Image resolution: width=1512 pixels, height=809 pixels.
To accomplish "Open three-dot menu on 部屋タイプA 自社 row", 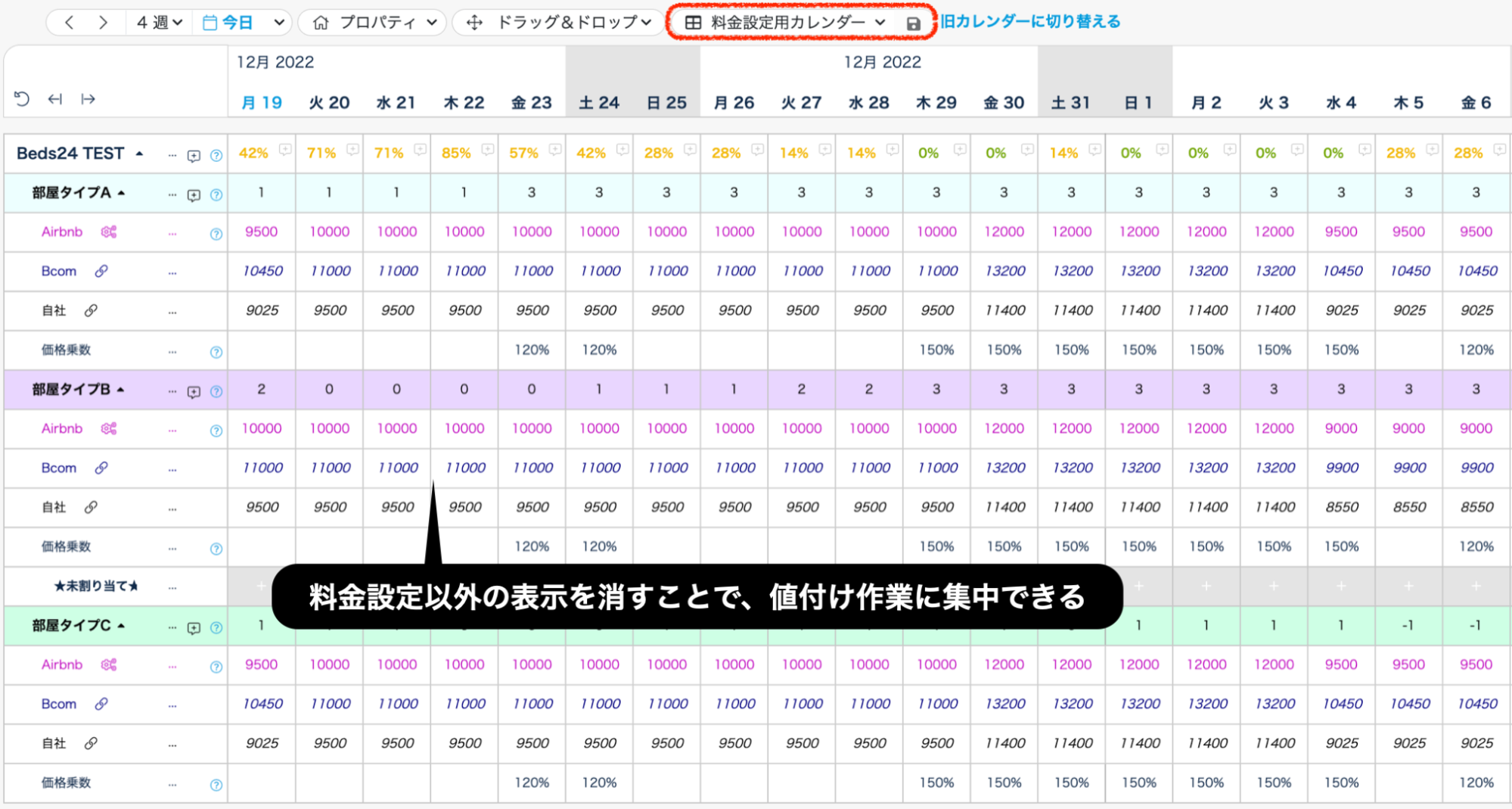I will (x=172, y=311).
